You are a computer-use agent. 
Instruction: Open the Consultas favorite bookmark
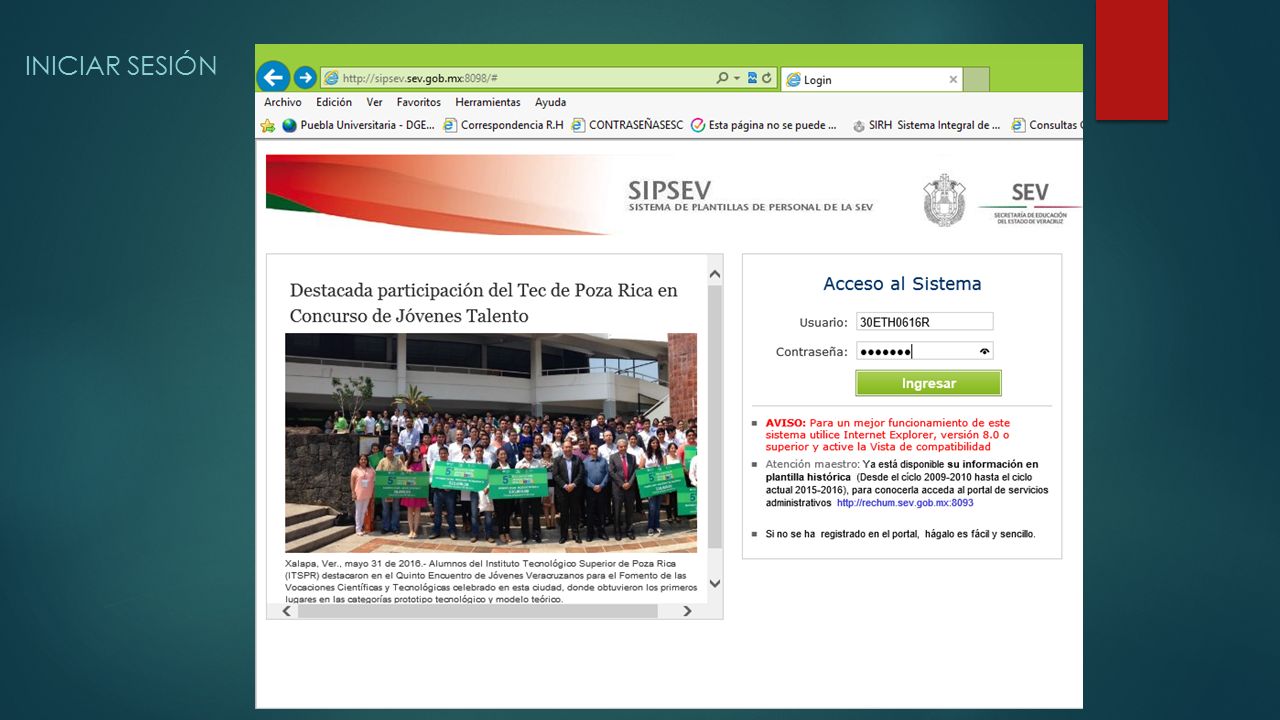(1046, 126)
